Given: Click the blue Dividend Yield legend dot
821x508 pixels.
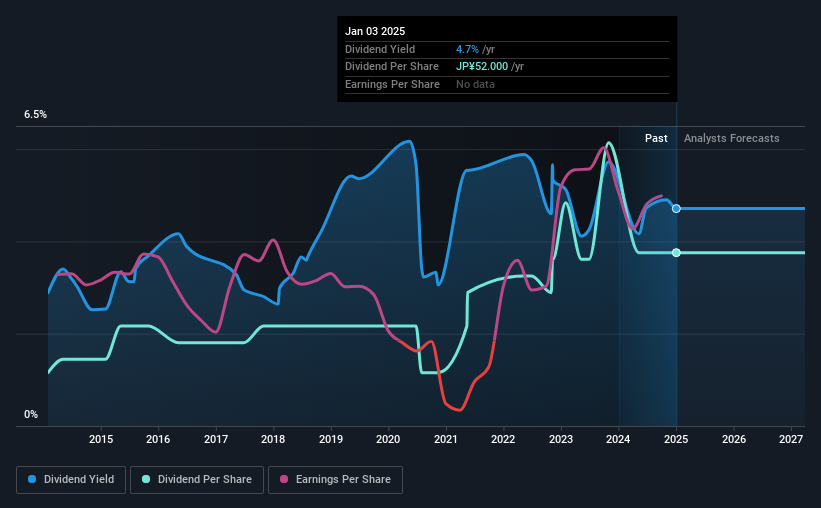Looking at the screenshot, I should tap(32, 479).
